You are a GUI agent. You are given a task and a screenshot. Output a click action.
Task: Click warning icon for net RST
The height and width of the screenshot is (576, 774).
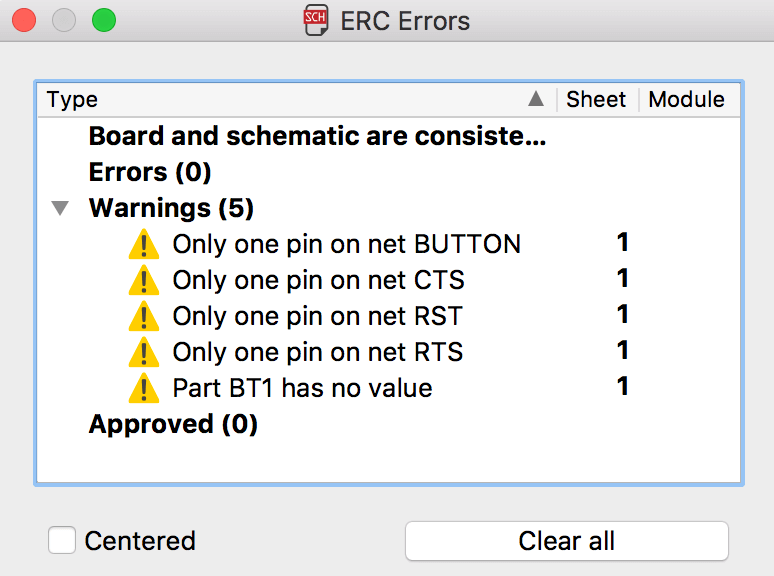[x=144, y=316]
